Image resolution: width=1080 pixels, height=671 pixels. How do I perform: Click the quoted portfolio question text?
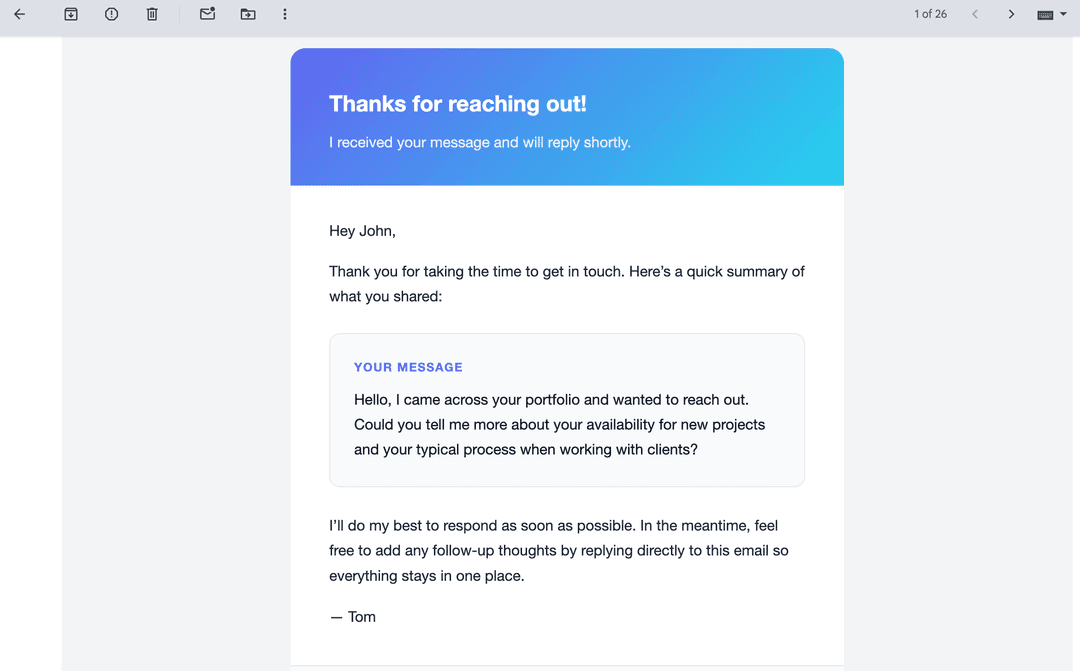click(559, 424)
